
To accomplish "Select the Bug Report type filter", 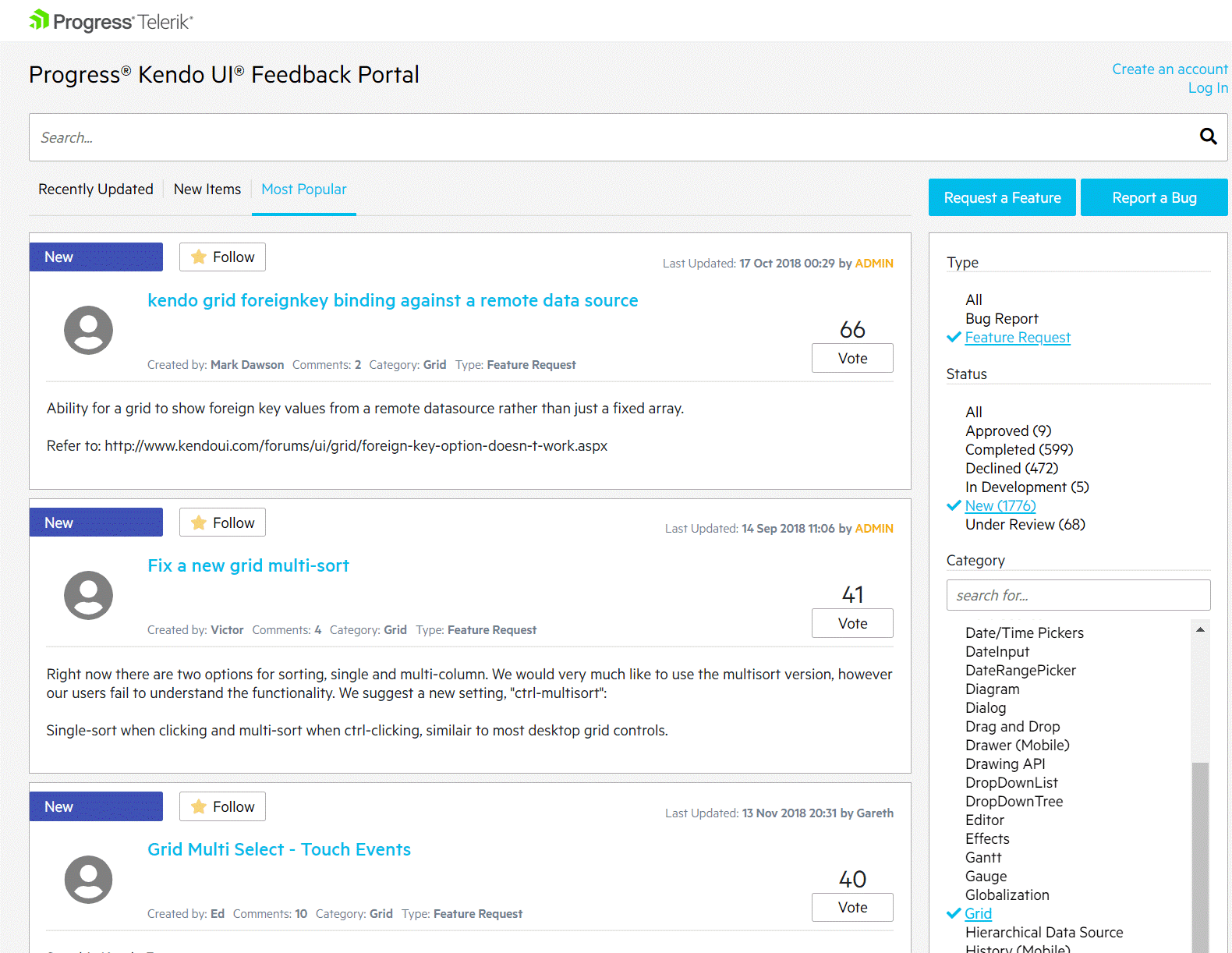I will coord(1001,318).
